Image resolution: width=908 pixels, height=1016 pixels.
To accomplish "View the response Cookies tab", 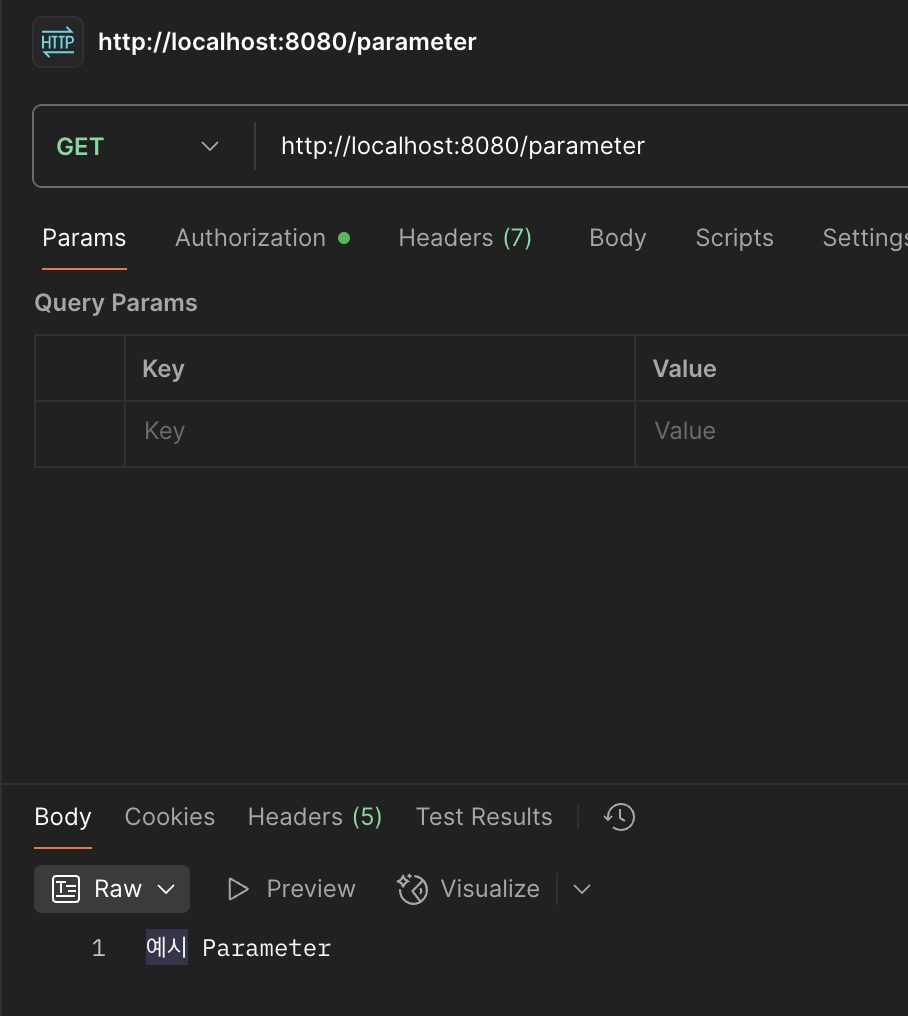I will click(170, 817).
